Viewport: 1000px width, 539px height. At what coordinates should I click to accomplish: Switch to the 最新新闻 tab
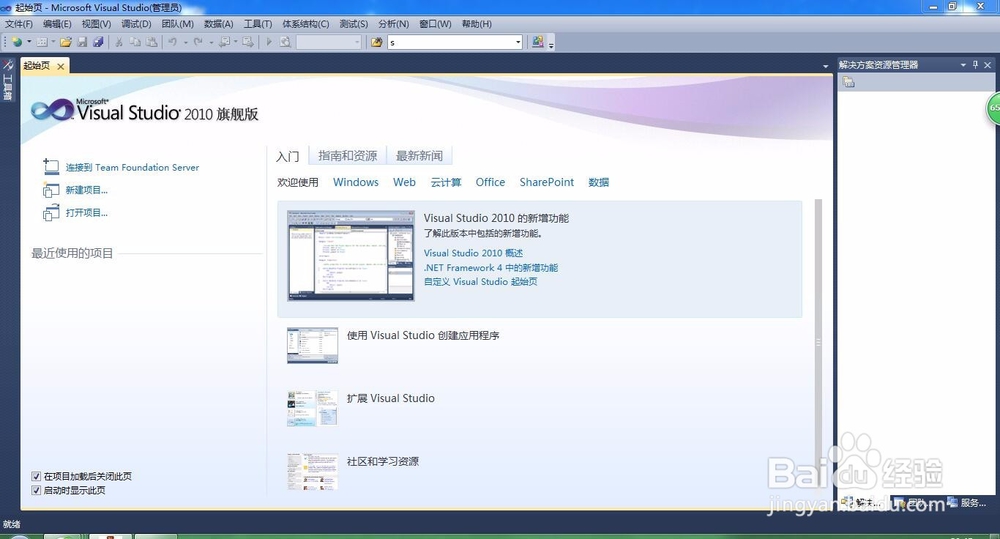point(419,156)
